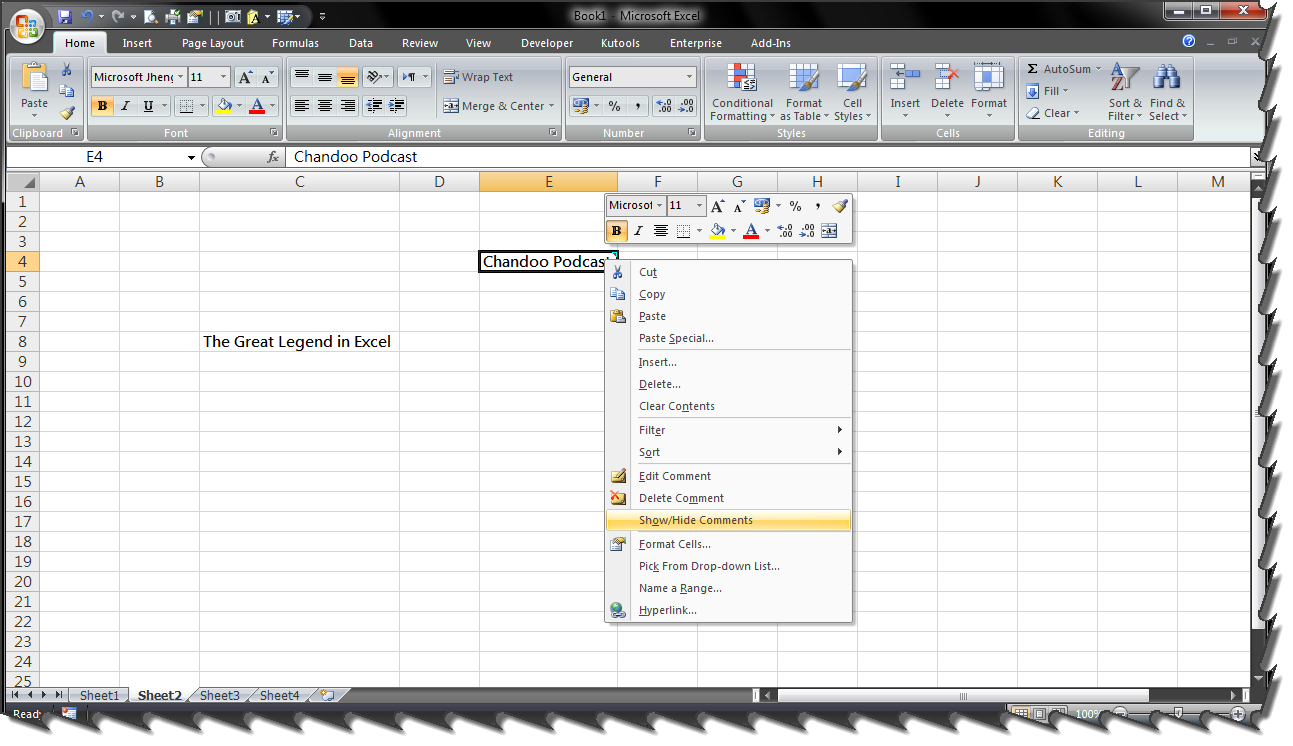Open the General number format dropdown
This screenshot has width=1293, height=746.
[632, 76]
